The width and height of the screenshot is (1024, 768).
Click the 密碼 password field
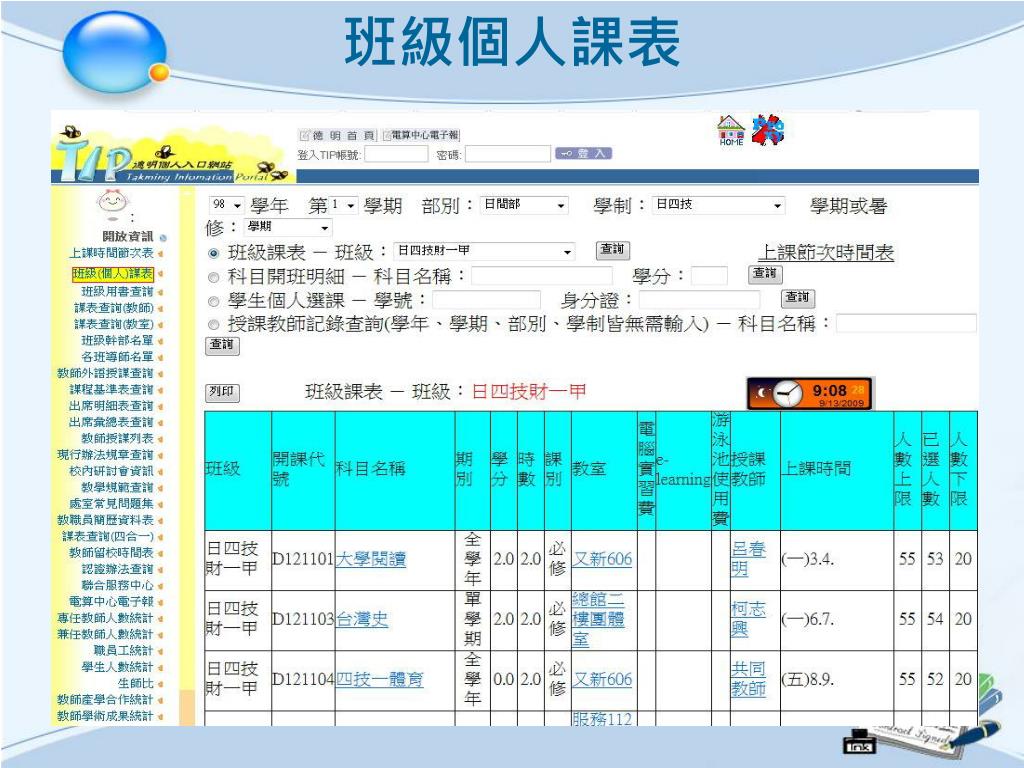click(507, 154)
